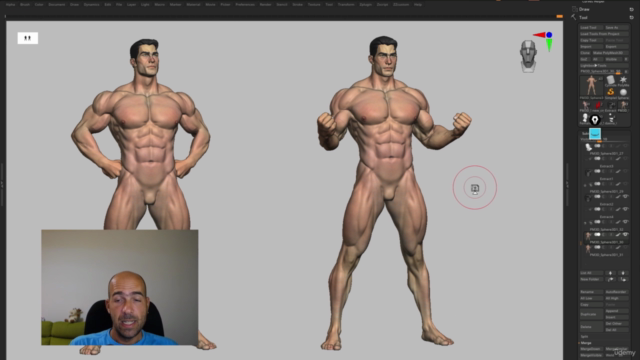
Task: Collapse the Merge section
Action: [586, 343]
